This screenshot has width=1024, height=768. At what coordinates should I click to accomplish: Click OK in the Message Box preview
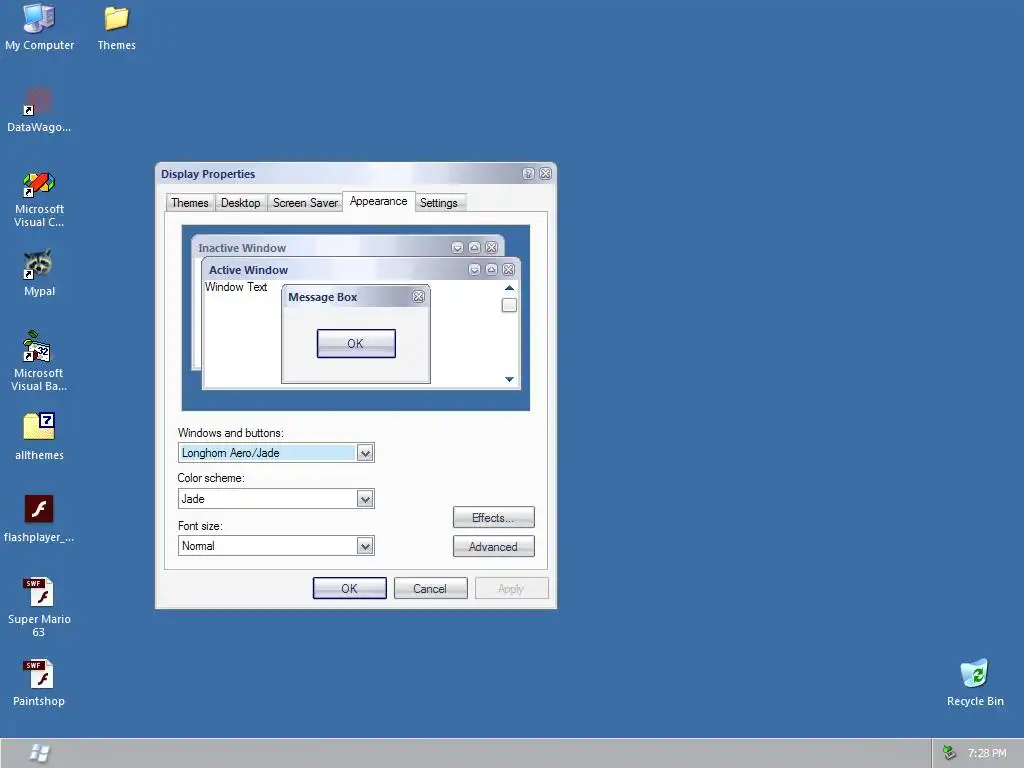(x=356, y=344)
